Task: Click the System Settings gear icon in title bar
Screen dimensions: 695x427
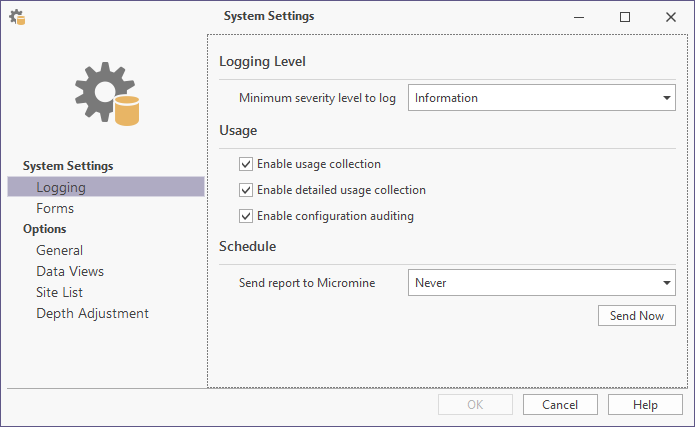Action: (x=17, y=17)
